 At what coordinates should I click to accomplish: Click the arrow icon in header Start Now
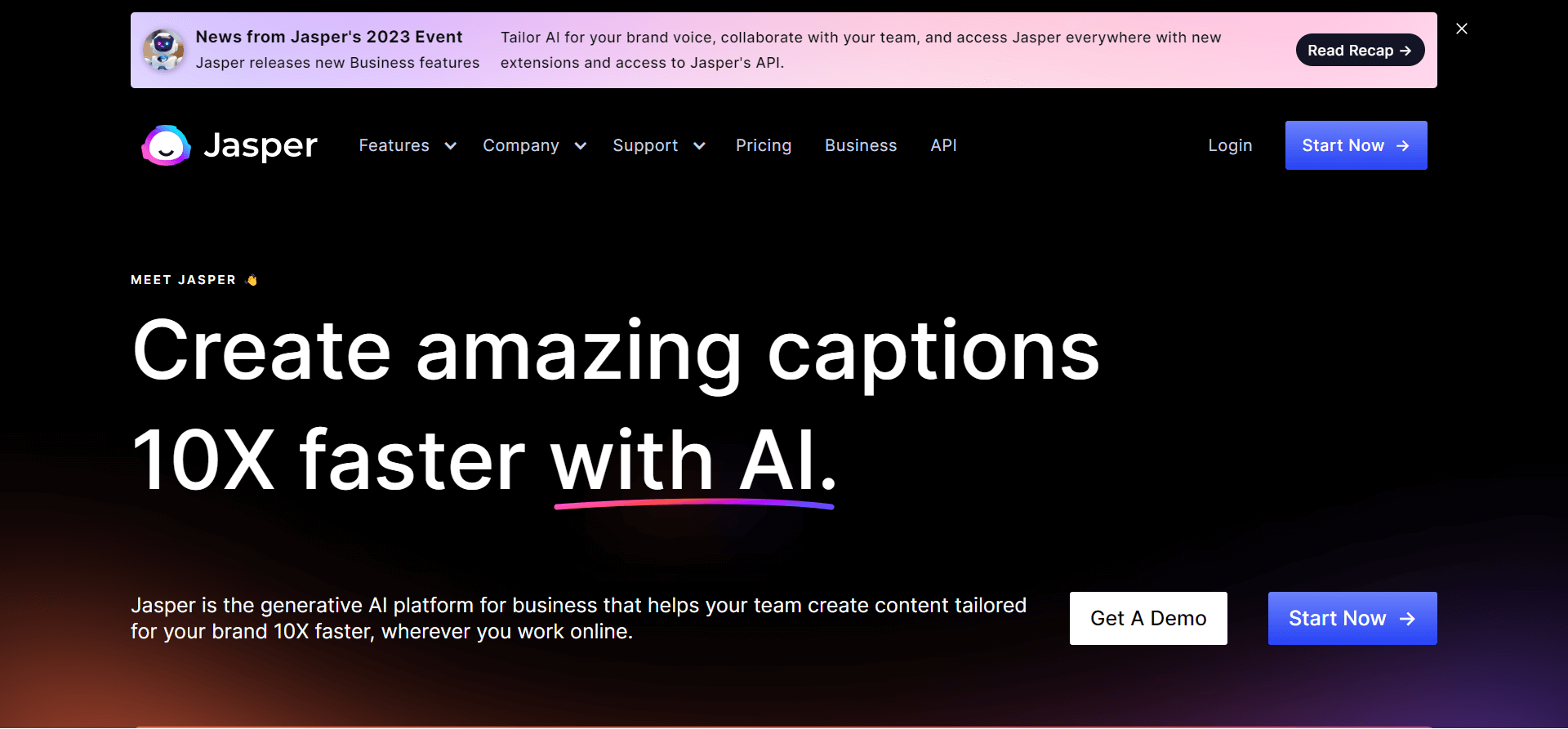click(x=1403, y=145)
